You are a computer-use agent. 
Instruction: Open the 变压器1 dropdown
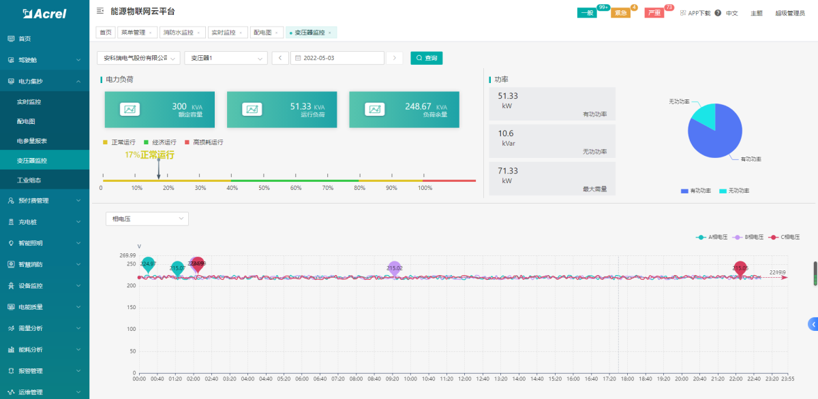226,58
